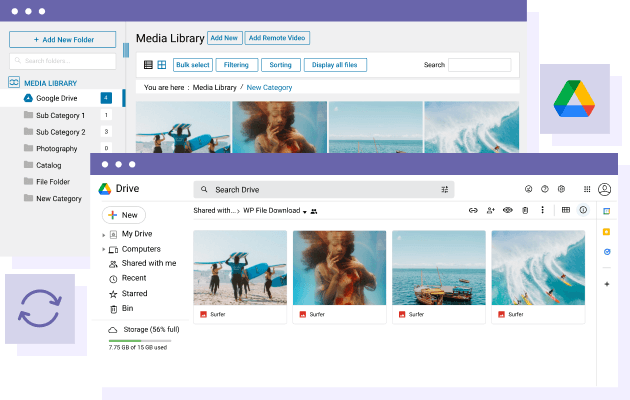
Task: Expand the Computers tree arrow
Action: coord(103,249)
